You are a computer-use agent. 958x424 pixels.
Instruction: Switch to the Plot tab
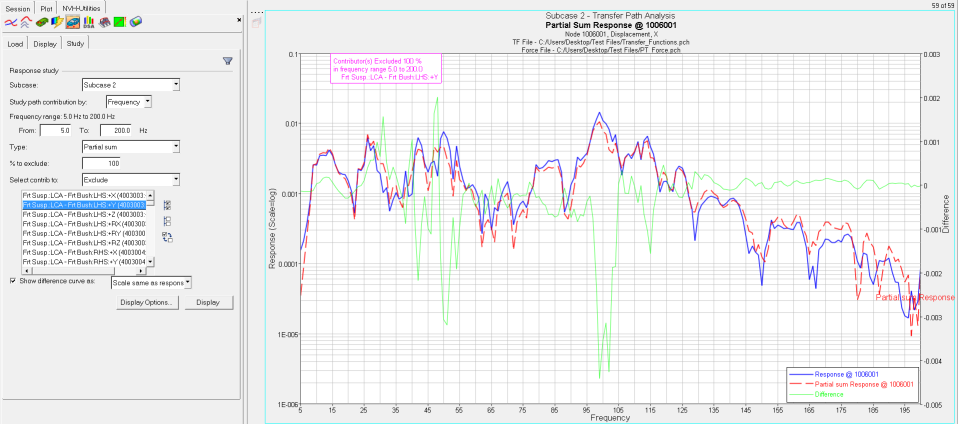(45, 9)
